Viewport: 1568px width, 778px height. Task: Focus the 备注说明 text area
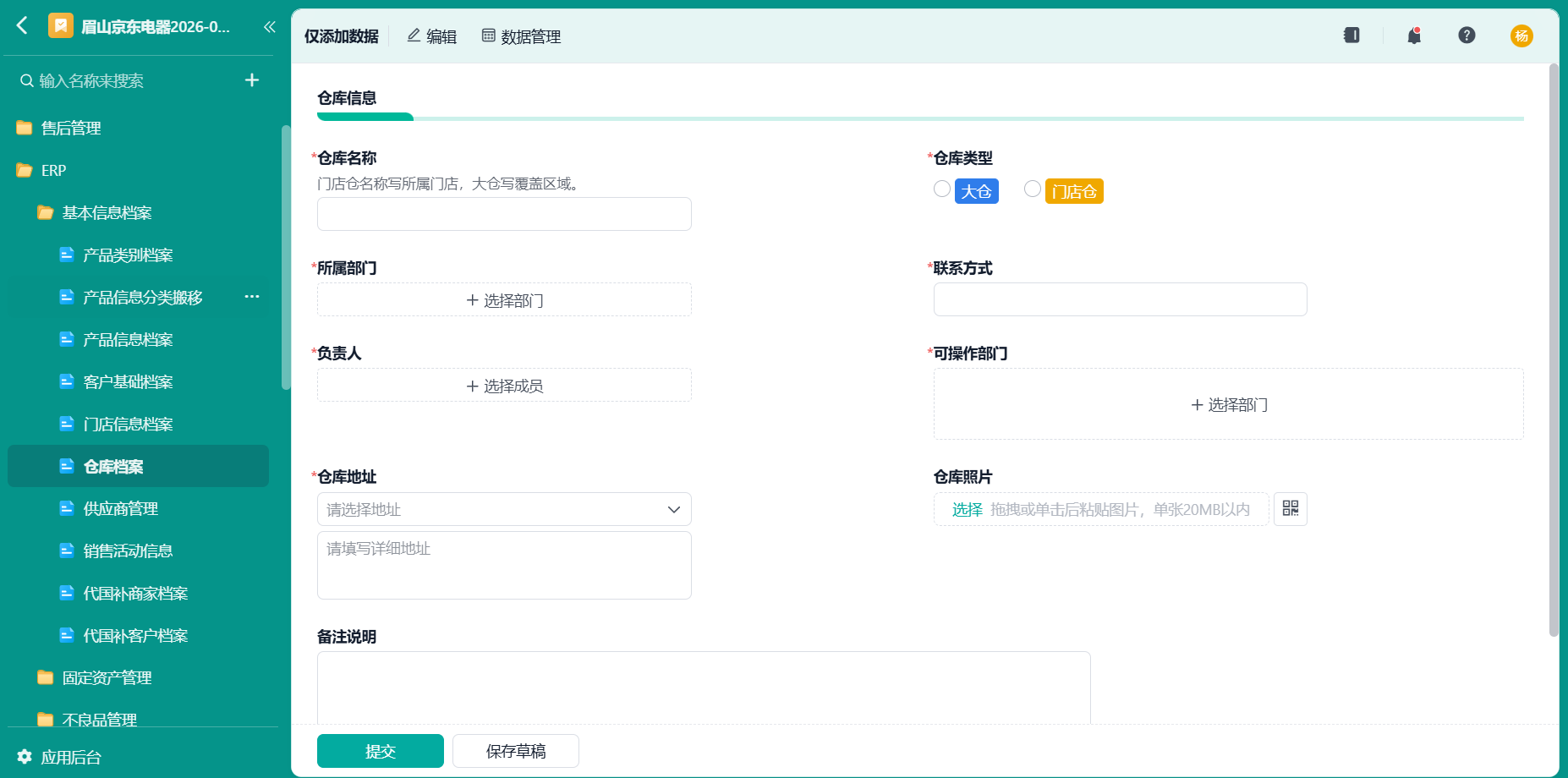[x=704, y=687]
